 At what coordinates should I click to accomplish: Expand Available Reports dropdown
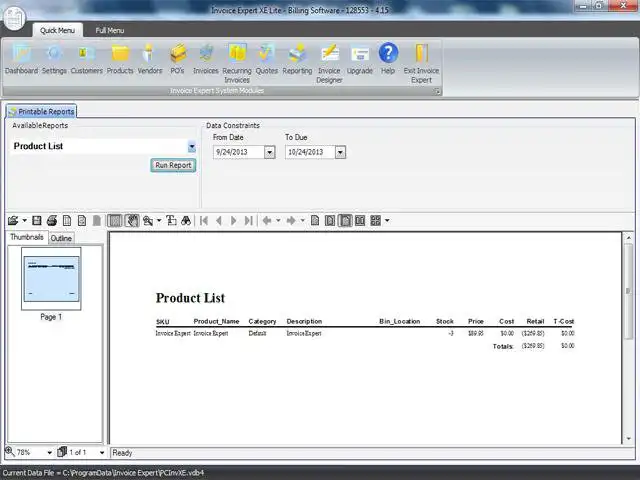pyautogui.click(x=191, y=147)
